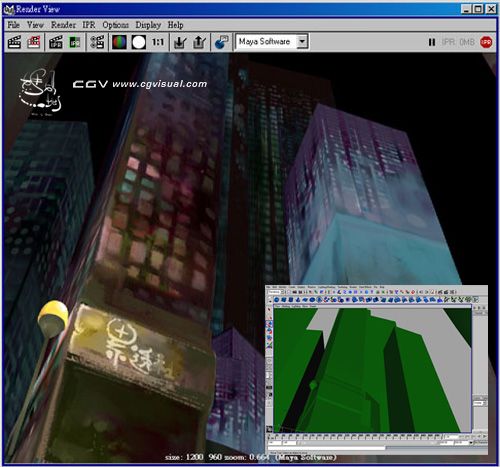
Task: Open the Options menu
Action: pyautogui.click(x=115, y=25)
